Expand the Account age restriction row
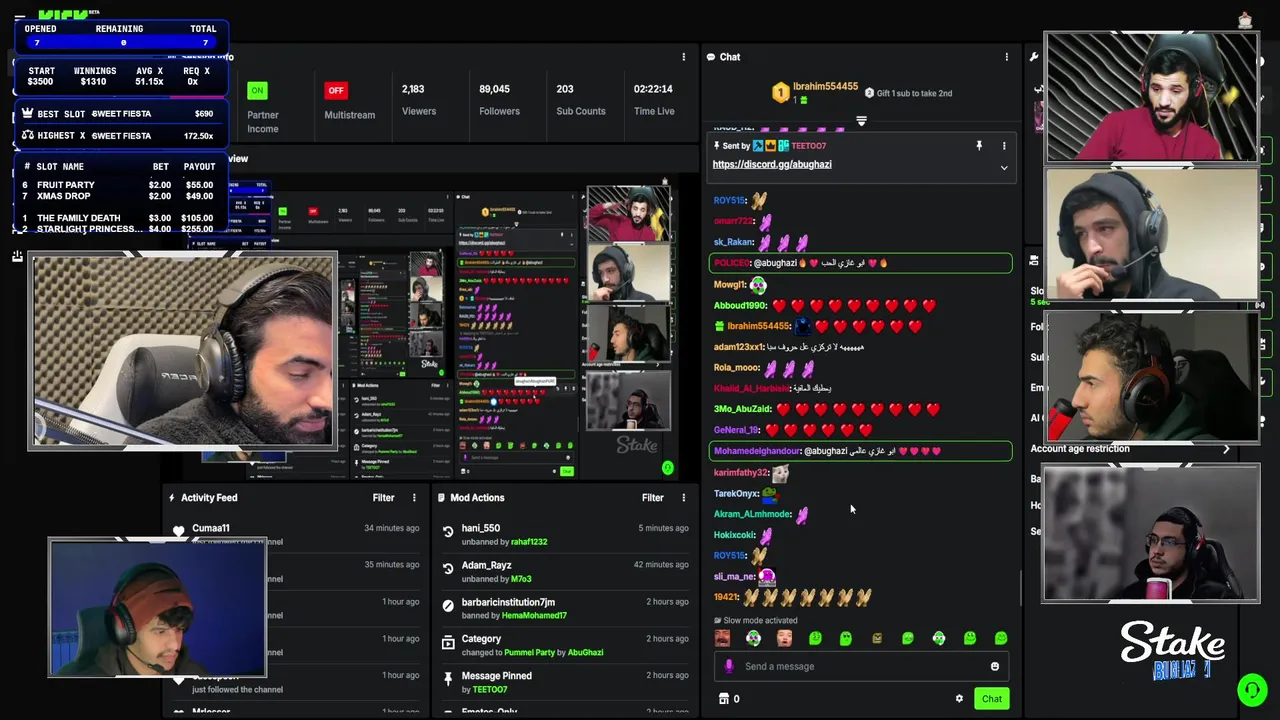The image size is (1280, 720). 1132,449
